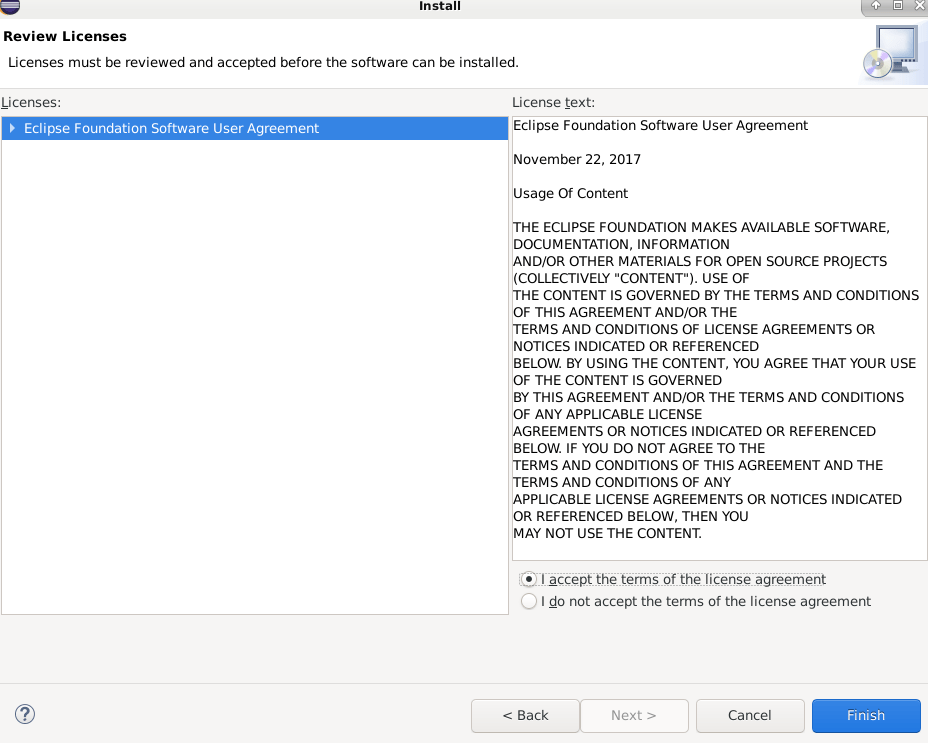This screenshot has width=928, height=743.
Task: Click the 'Usage Of Content' heading
Action: 571,194
